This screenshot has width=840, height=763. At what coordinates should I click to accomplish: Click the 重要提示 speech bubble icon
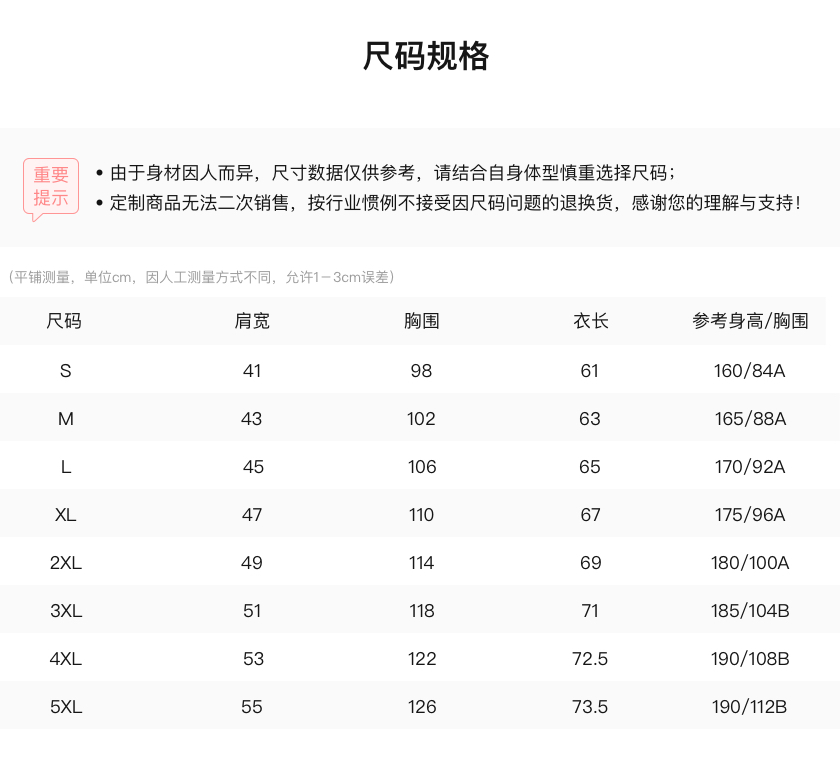(51, 190)
